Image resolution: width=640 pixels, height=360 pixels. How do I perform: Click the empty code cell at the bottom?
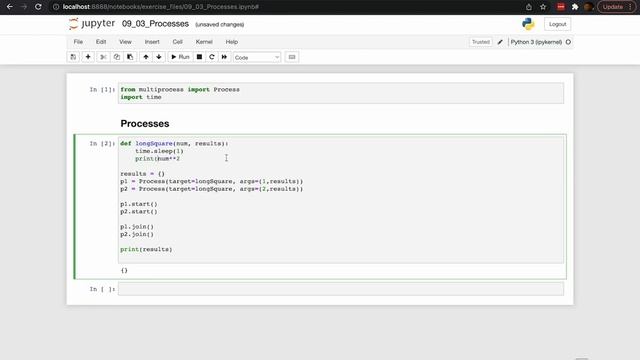point(341,289)
